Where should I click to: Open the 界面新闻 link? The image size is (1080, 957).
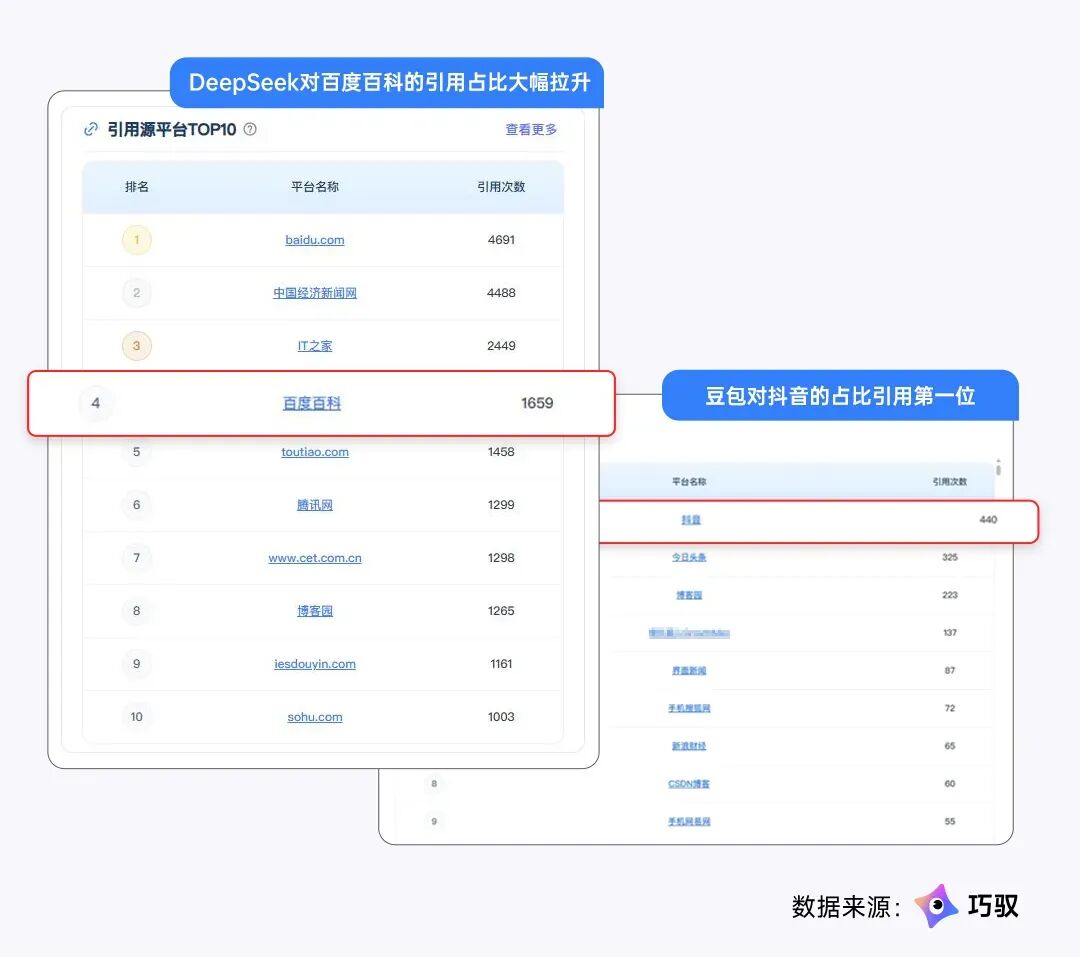pos(689,670)
